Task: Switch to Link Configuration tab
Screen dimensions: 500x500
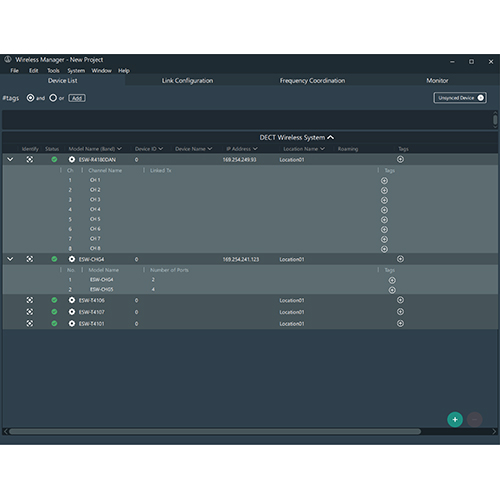Action: pyautogui.click(x=187, y=81)
